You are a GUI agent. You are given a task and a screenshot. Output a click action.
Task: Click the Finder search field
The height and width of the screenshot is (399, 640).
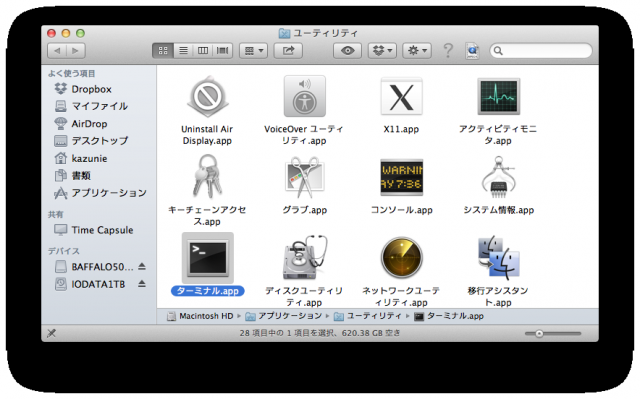point(541,51)
